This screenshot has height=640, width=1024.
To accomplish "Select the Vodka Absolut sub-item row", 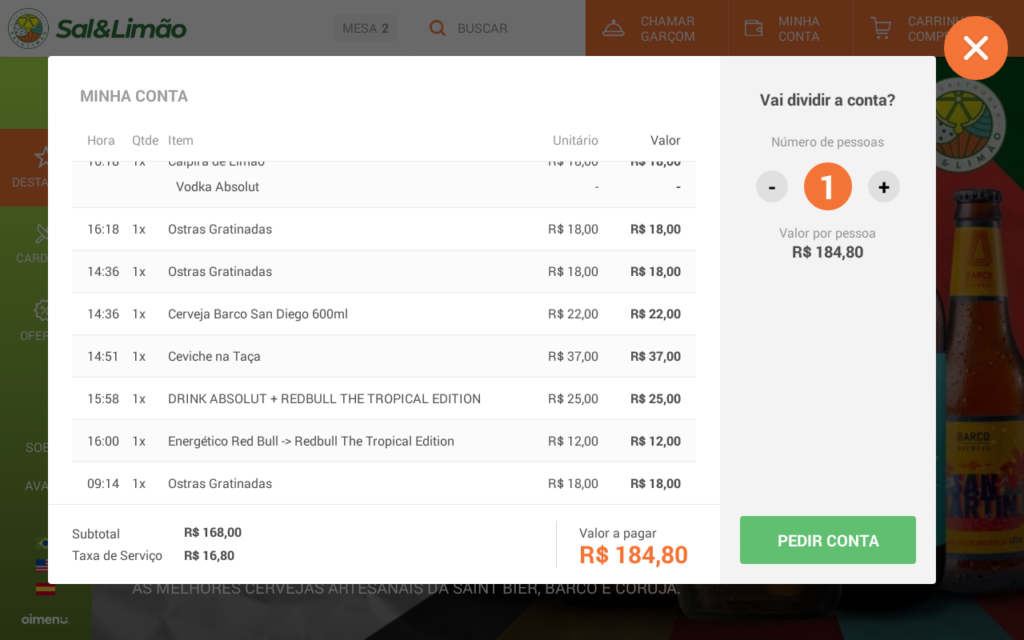I will pos(383,187).
